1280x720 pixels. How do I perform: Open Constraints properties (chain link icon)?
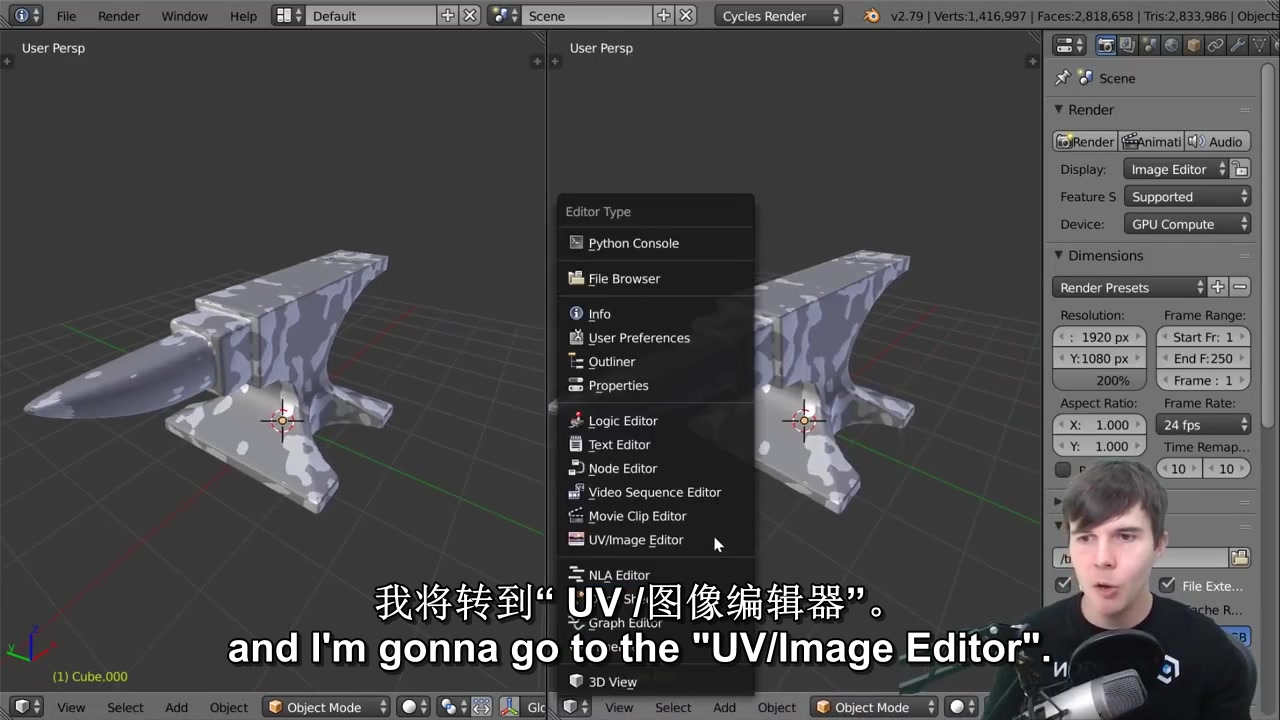[x=1213, y=45]
